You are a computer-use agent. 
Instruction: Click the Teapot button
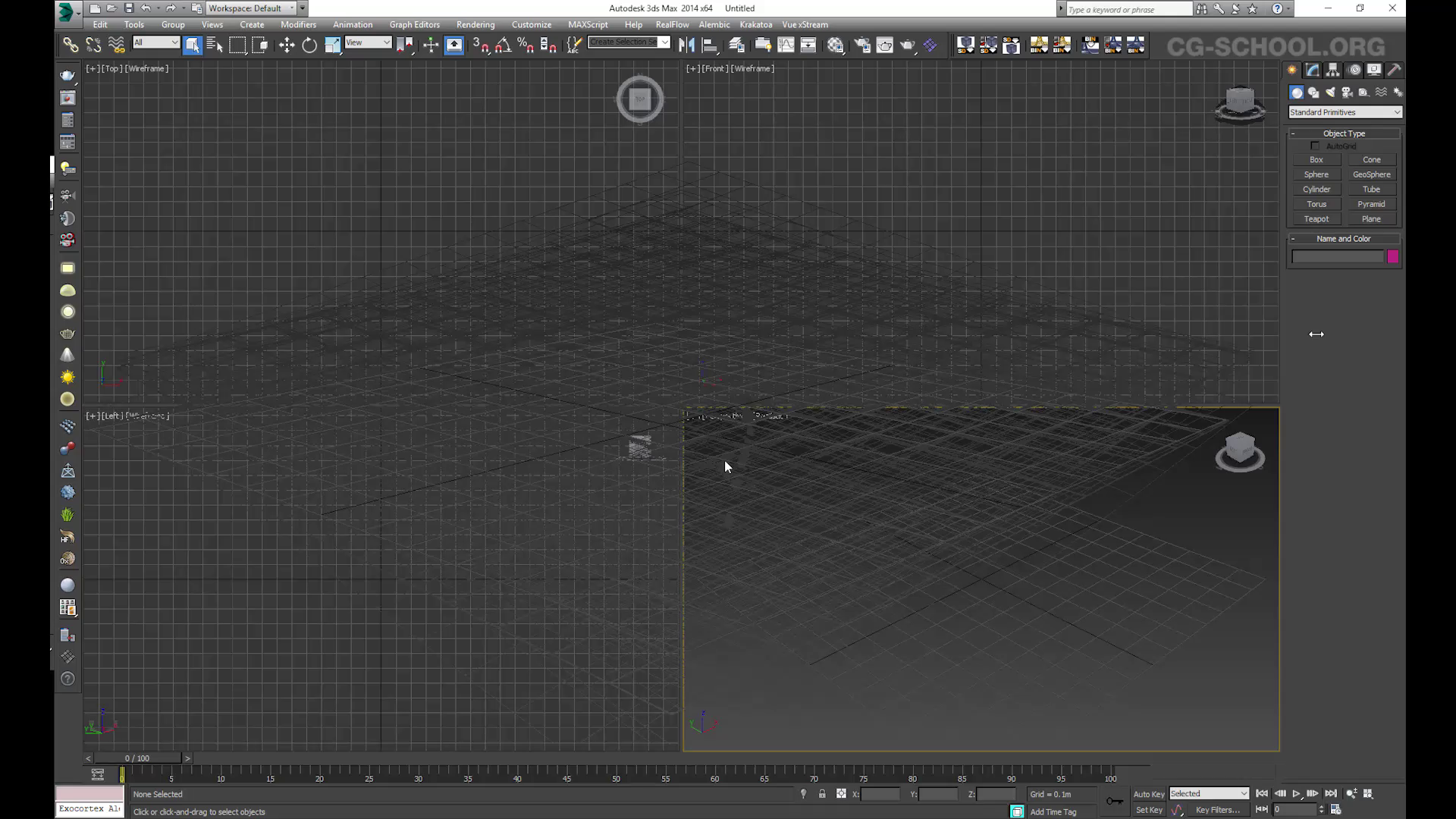[1316, 219]
